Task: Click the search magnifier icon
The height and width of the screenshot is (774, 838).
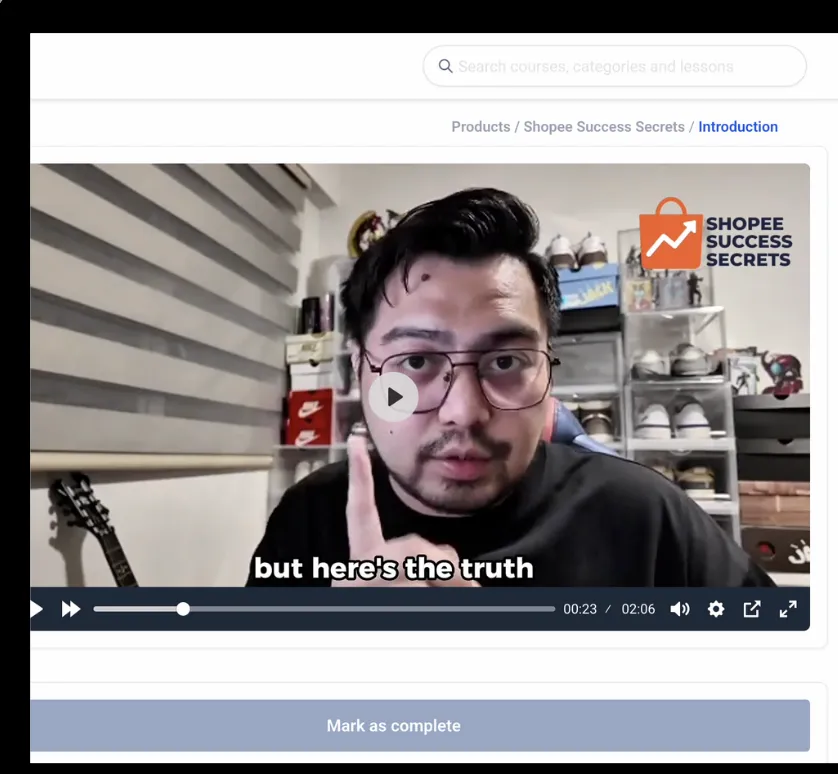Action: (445, 66)
